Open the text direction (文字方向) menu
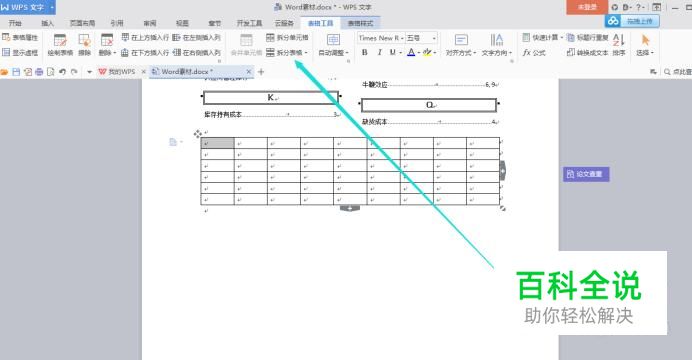Viewport: 692px width, 360px height. click(496, 45)
